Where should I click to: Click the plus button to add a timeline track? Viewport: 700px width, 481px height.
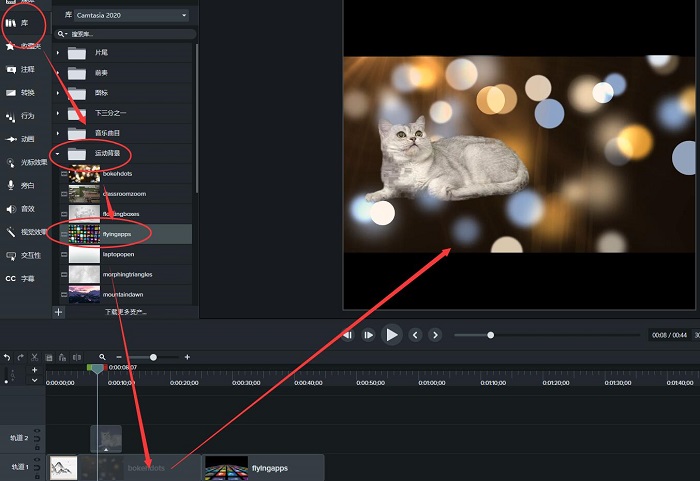coord(34,370)
